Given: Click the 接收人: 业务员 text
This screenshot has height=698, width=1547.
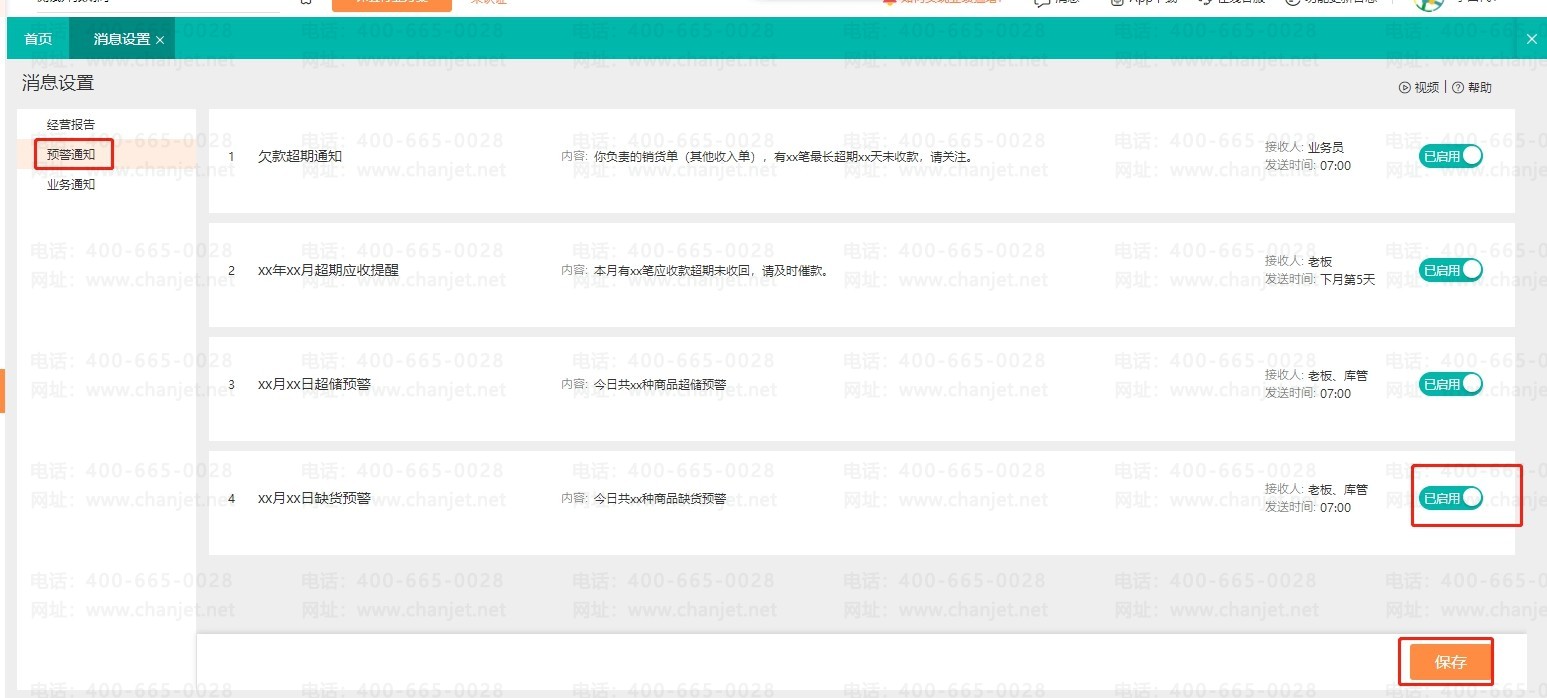Looking at the screenshot, I should 1304,147.
